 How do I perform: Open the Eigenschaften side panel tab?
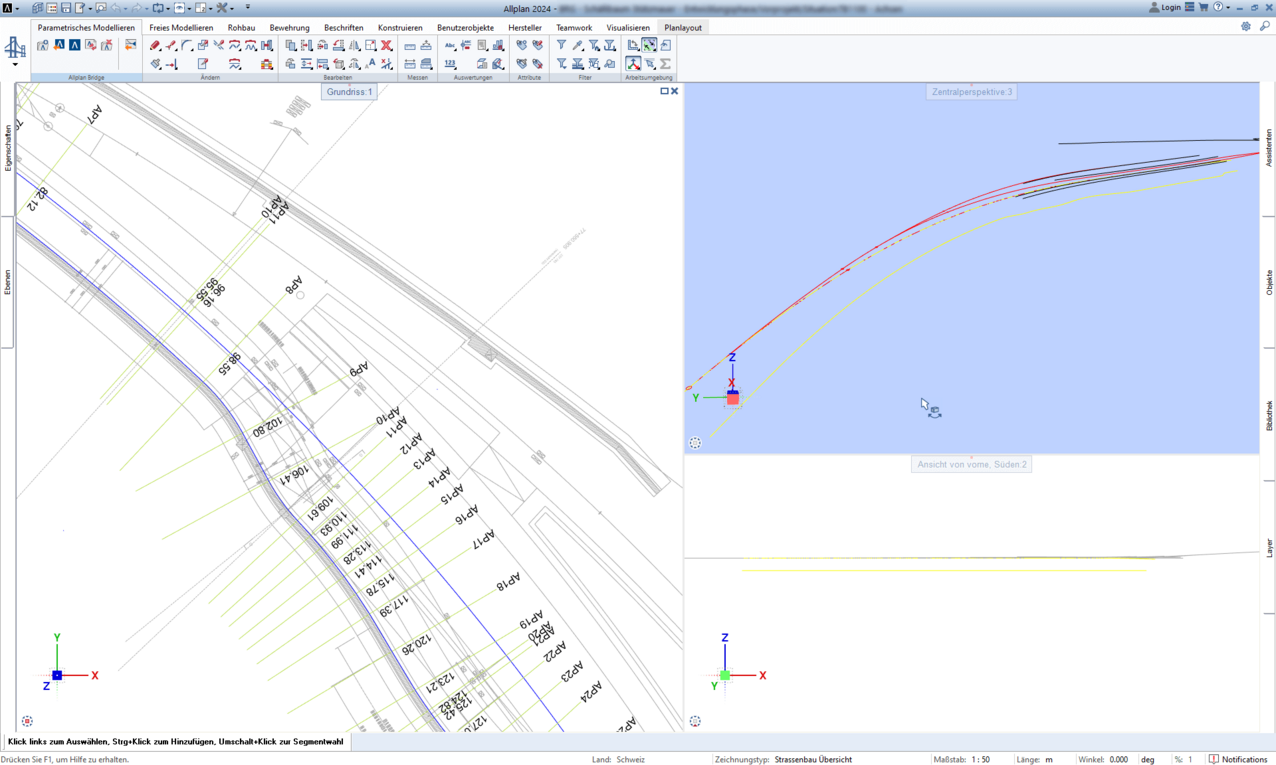pyautogui.click(x=8, y=148)
